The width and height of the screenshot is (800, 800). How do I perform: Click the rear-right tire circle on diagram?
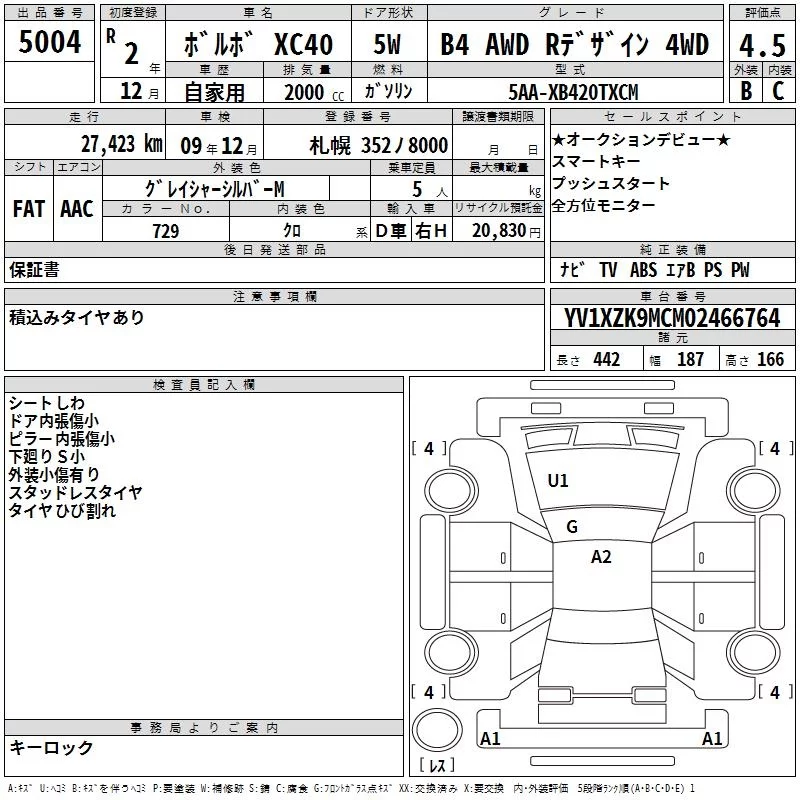(x=754, y=652)
